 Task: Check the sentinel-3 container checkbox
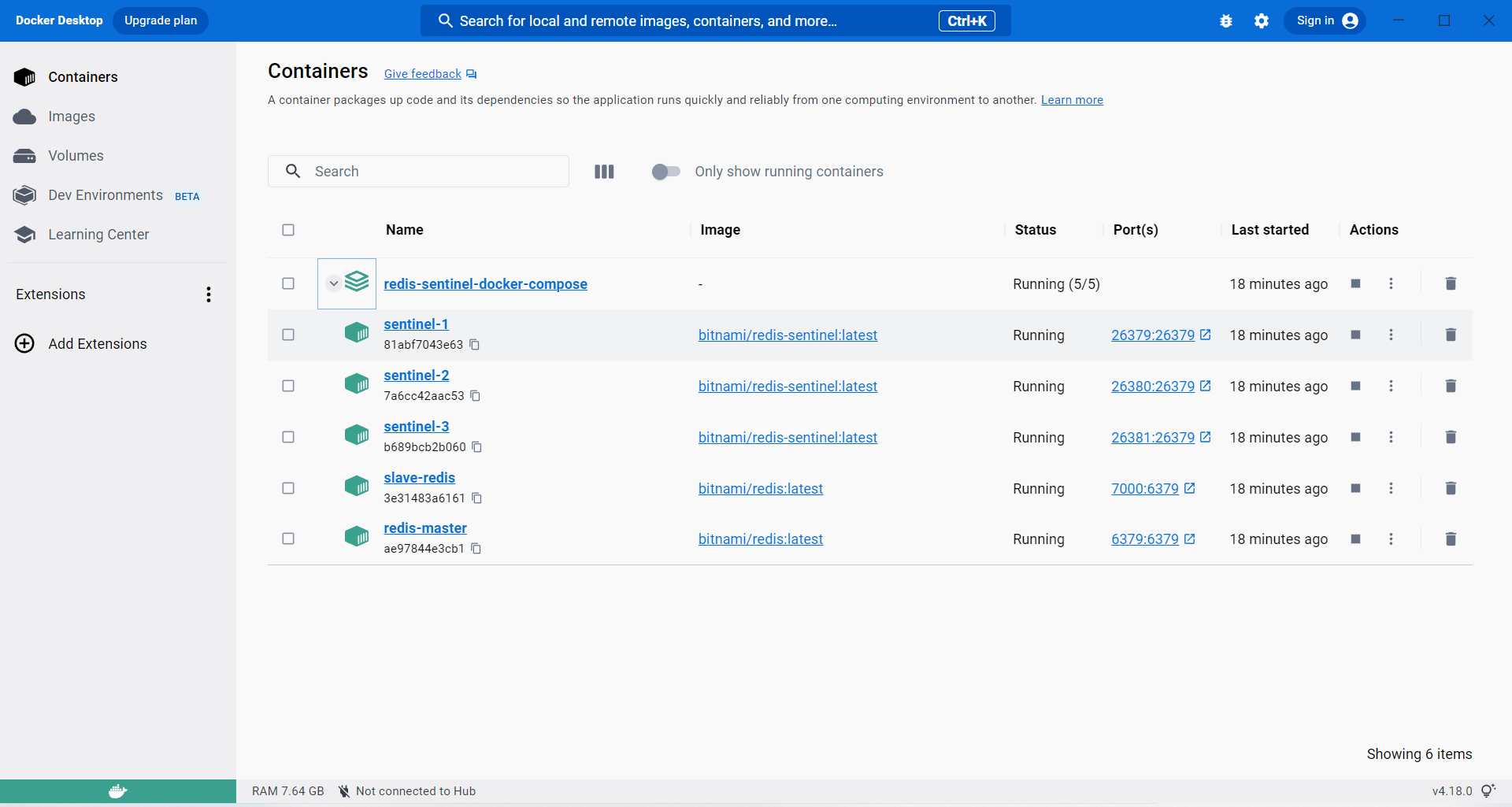point(288,437)
